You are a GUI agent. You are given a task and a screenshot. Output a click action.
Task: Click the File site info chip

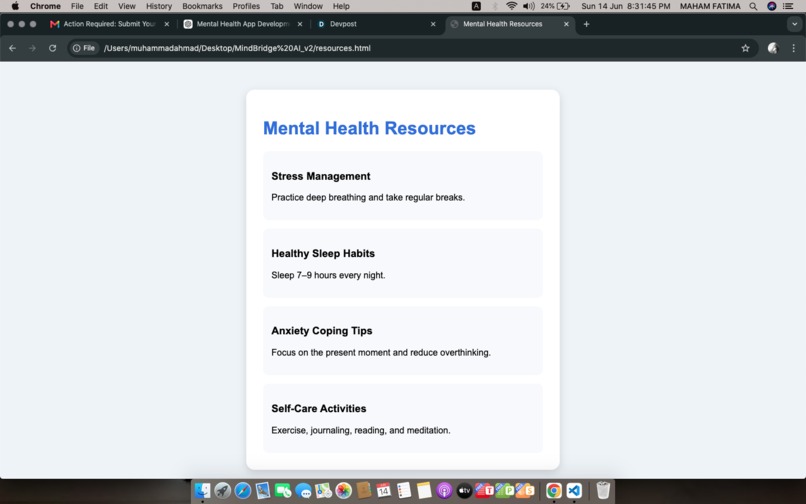[x=84, y=48]
